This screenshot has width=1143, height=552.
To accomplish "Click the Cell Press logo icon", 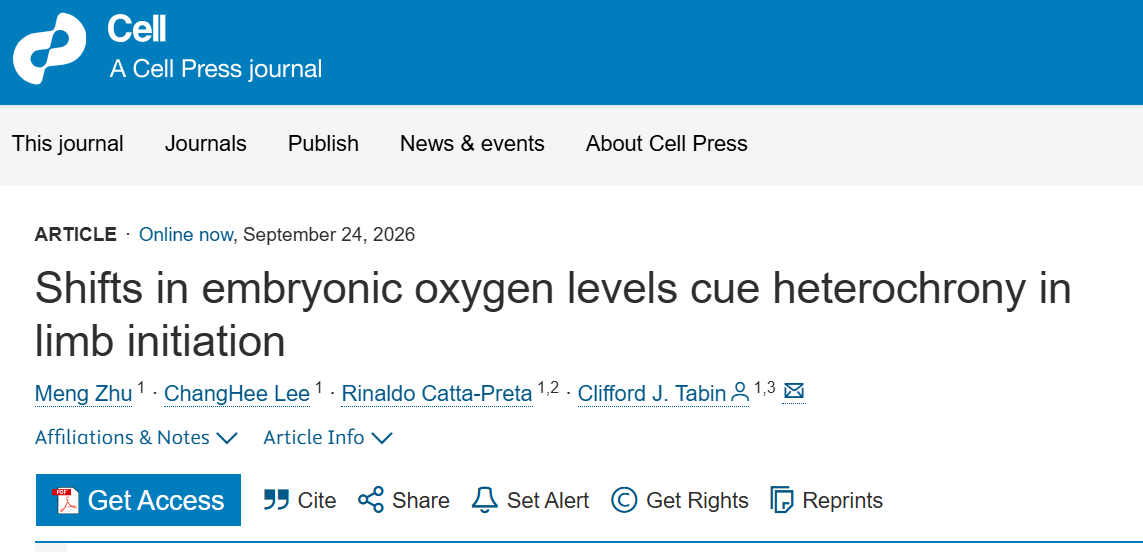I will (x=49, y=50).
